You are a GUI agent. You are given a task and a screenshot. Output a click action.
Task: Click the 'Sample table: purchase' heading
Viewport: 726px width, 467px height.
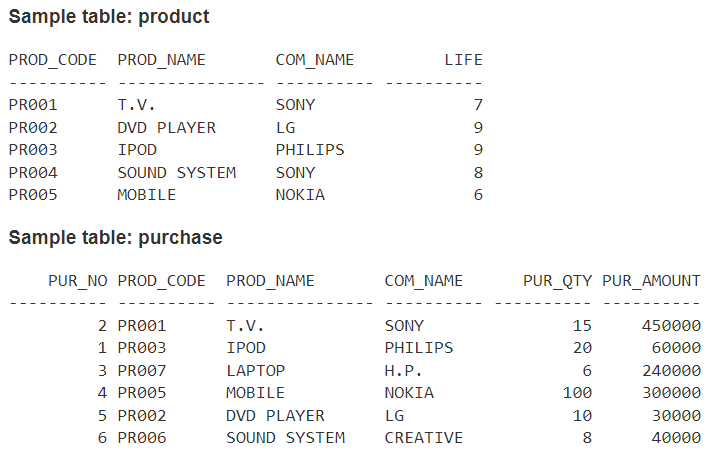115,237
